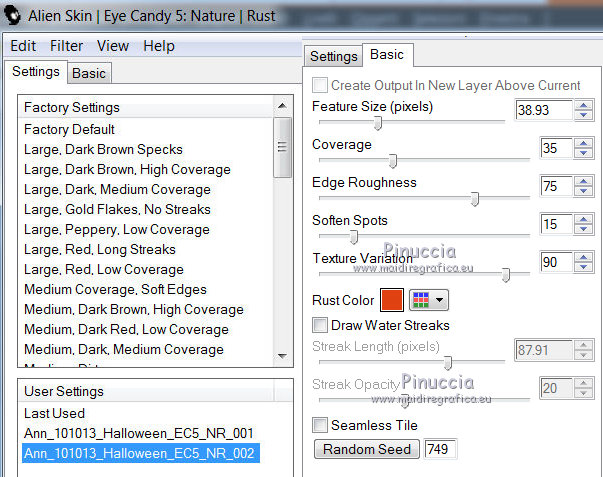Click the Texture Variation slider handle
The height and width of the screenshot is (477, 603).
[x=506, y=275]
